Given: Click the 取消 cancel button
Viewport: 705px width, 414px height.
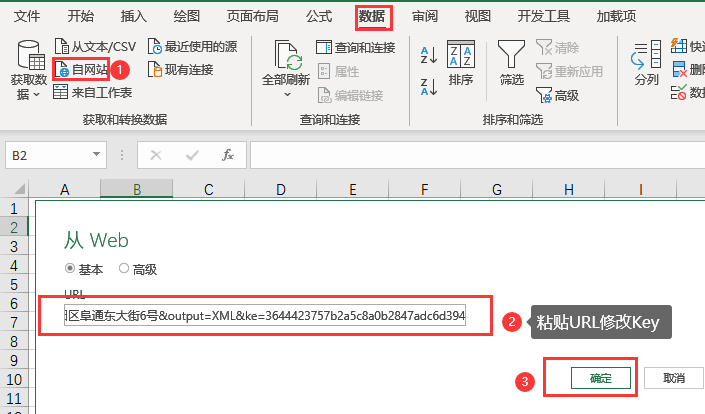Looking at the screenshot, I should point(674,378).
